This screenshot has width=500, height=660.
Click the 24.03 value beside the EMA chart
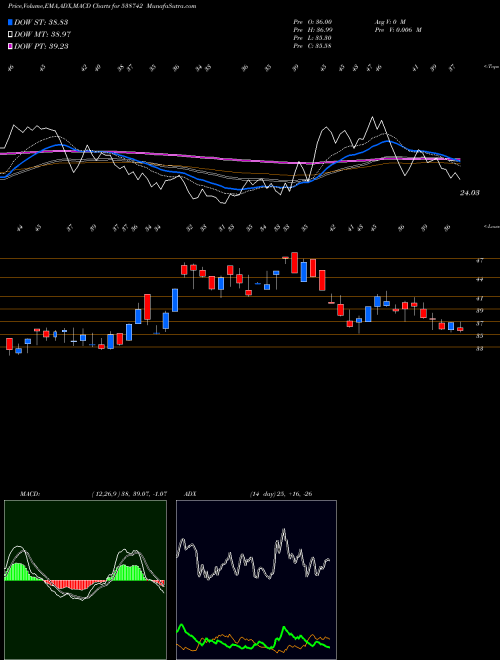pos(470,193)
